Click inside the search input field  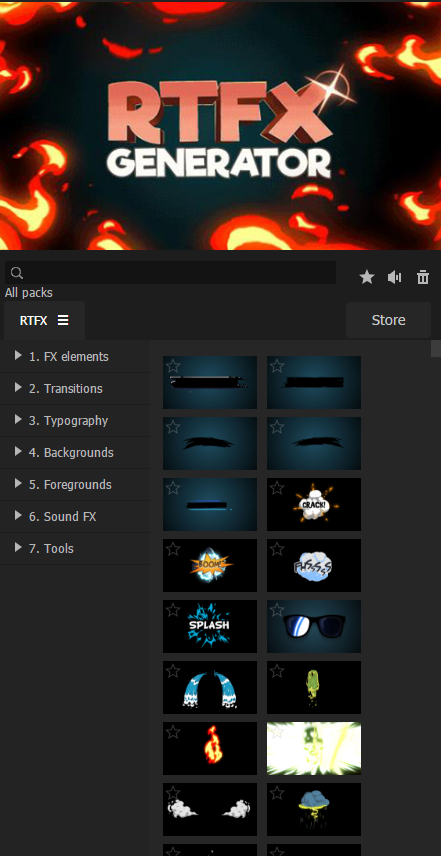pyautogui.click(x=170, y=272)
